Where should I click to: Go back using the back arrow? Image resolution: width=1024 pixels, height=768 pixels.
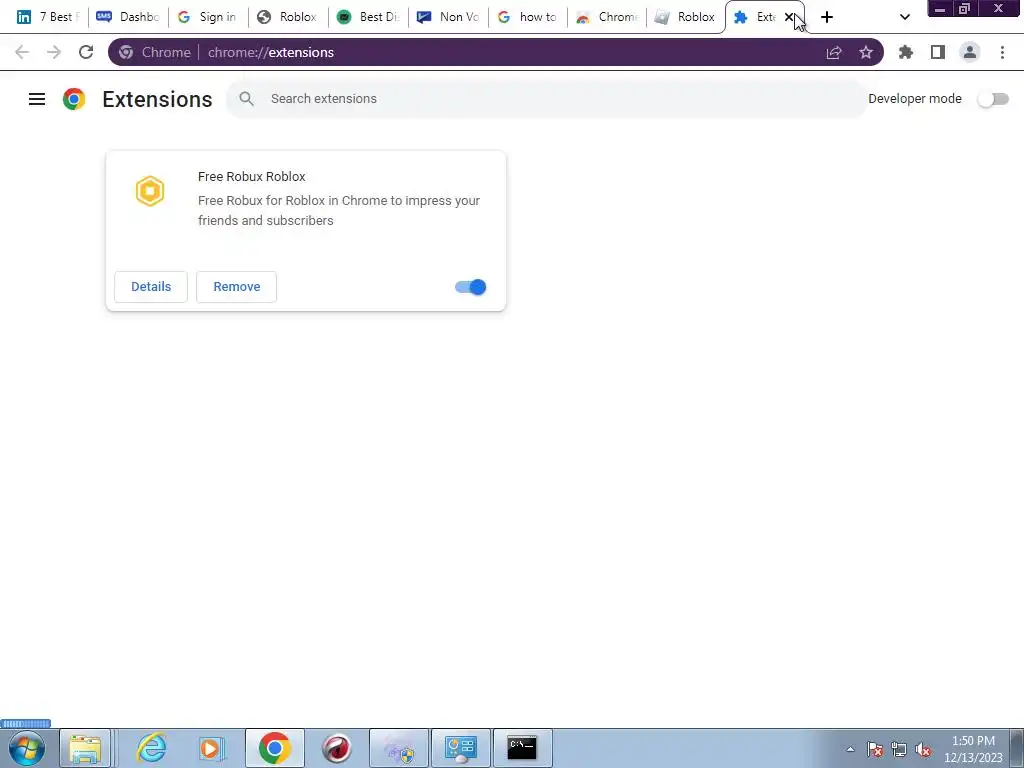[22, 52]
